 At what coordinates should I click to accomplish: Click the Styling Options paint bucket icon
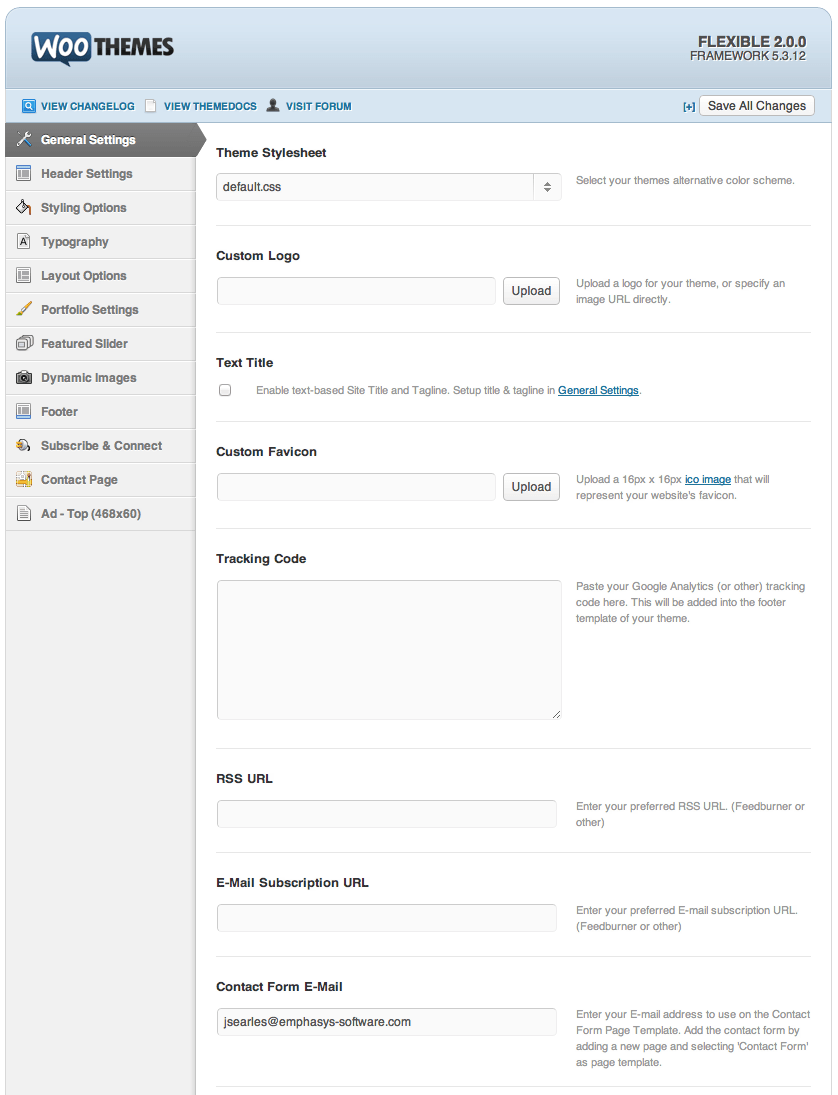pos(24,208)
